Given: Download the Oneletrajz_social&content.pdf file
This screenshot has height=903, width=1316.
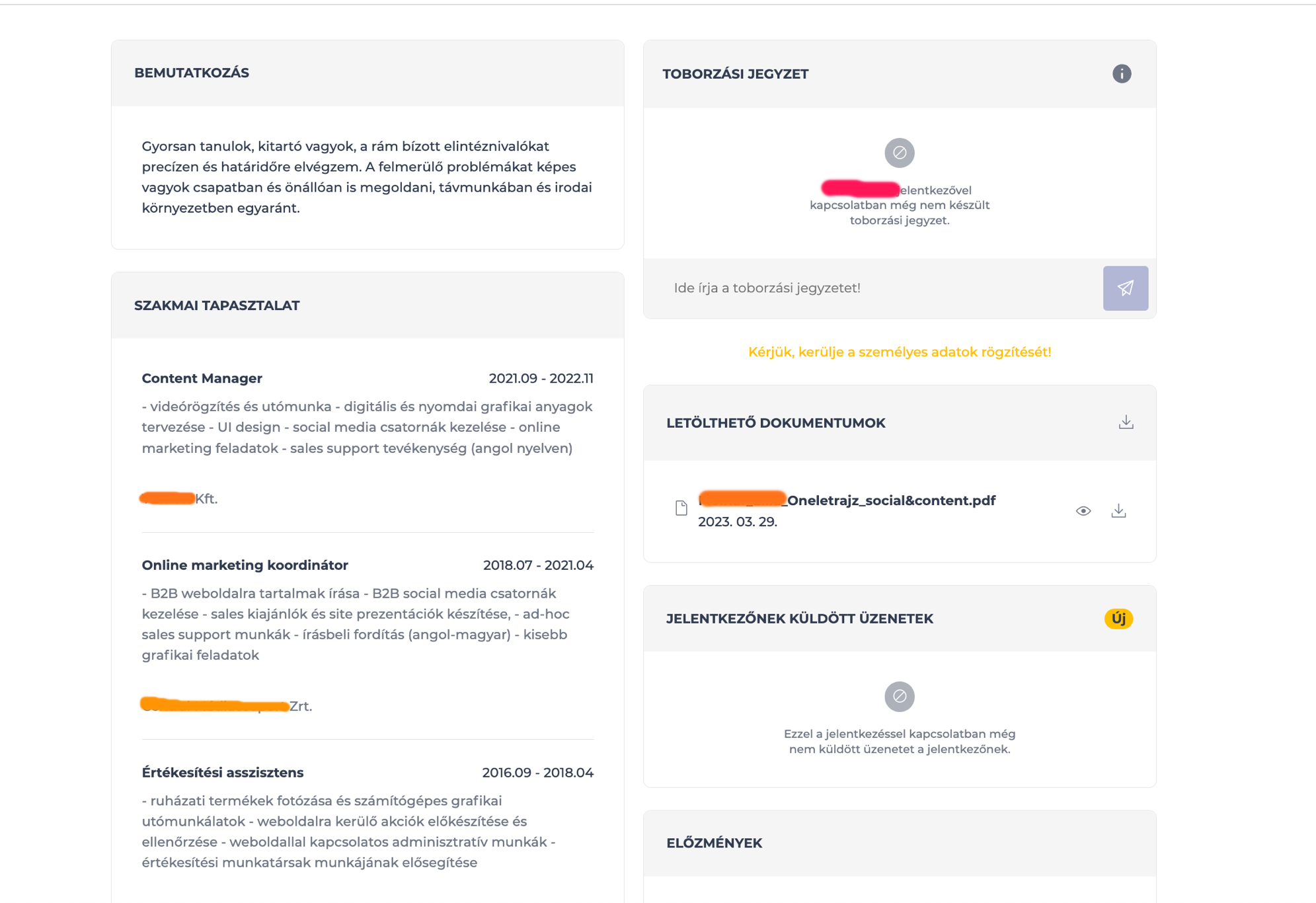Looking at the screenshot, I should (x=1118, y=510).
